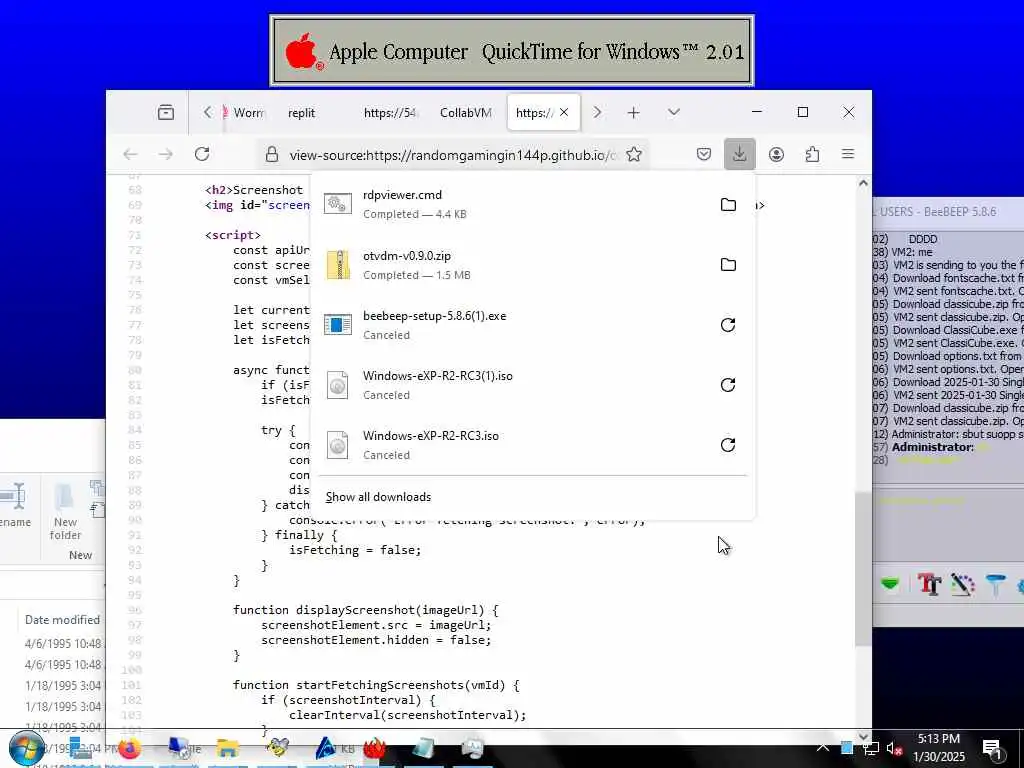Click the page vertical scrollbar thumb

click(863, 568)
